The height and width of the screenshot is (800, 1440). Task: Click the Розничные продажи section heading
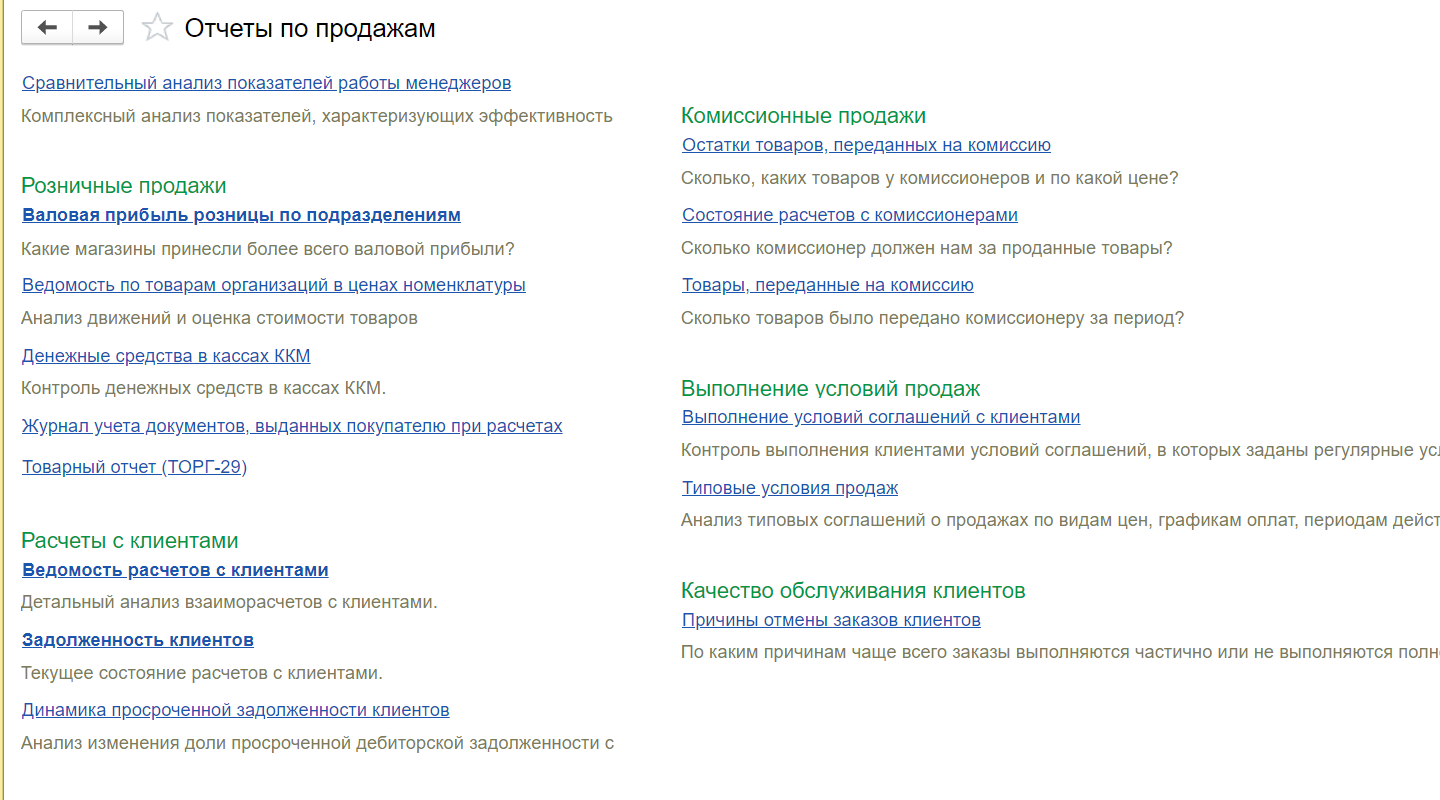click(x=124, y=186)
